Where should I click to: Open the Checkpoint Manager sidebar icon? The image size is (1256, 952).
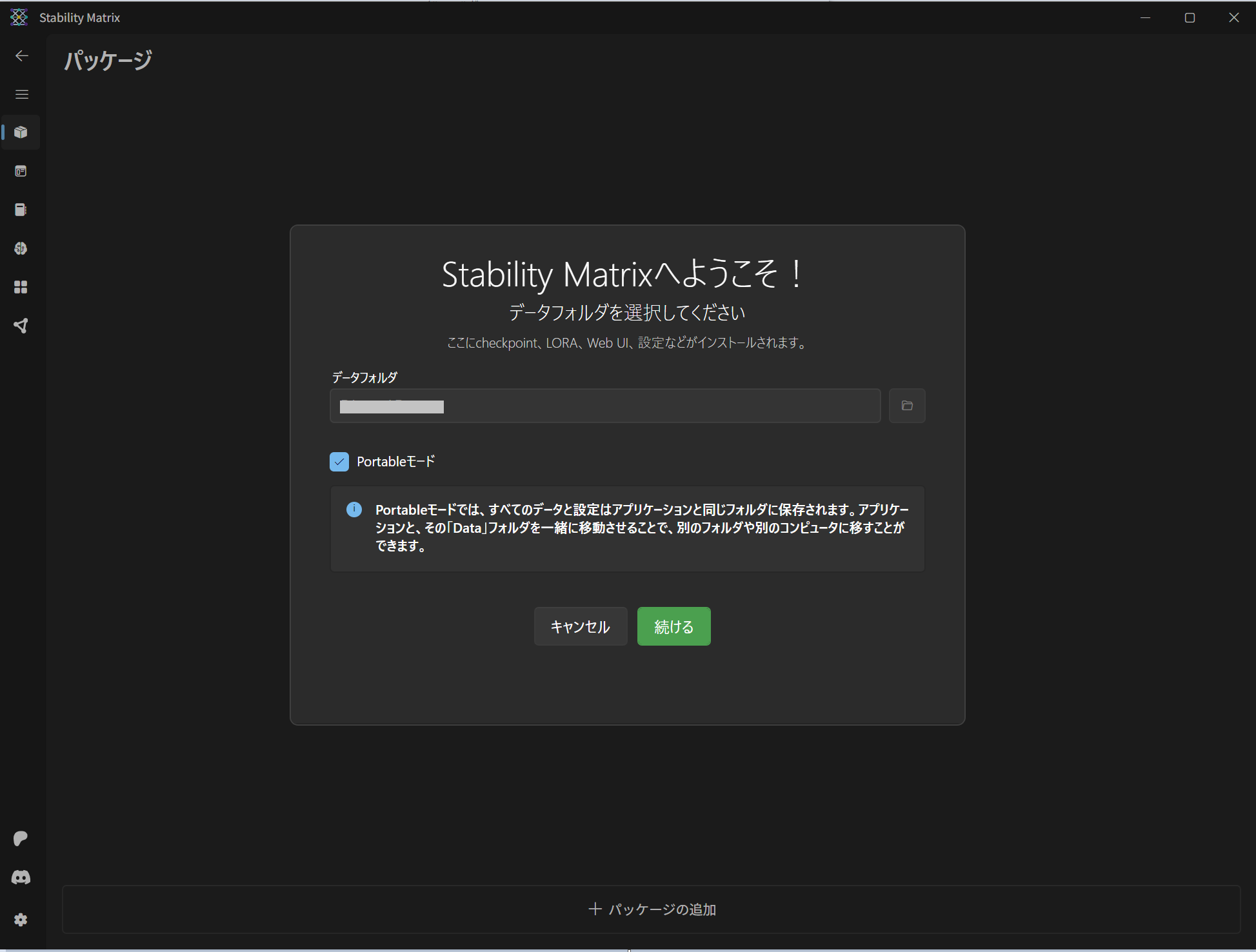click(21, 209)
